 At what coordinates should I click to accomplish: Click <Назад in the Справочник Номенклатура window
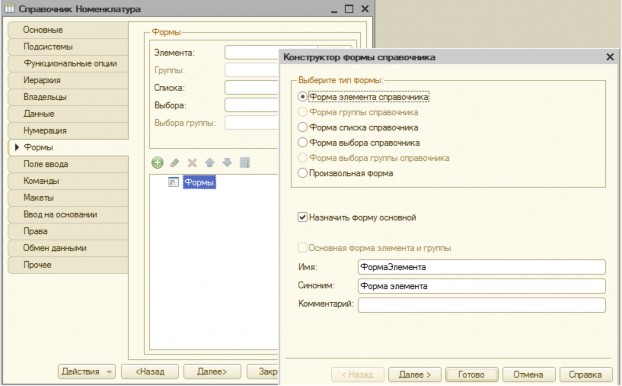click(150, 372)
